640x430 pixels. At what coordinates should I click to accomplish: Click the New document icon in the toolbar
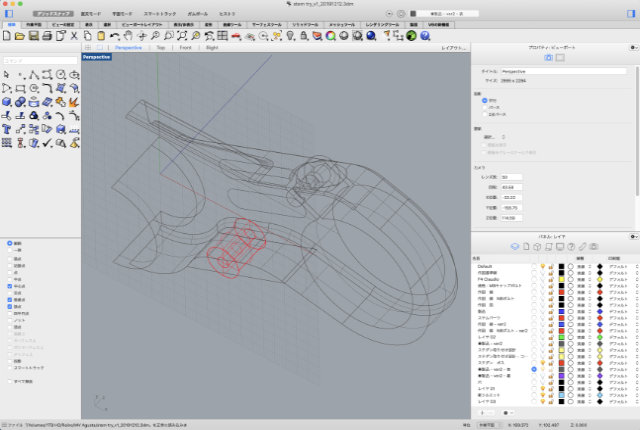point(6,36)
